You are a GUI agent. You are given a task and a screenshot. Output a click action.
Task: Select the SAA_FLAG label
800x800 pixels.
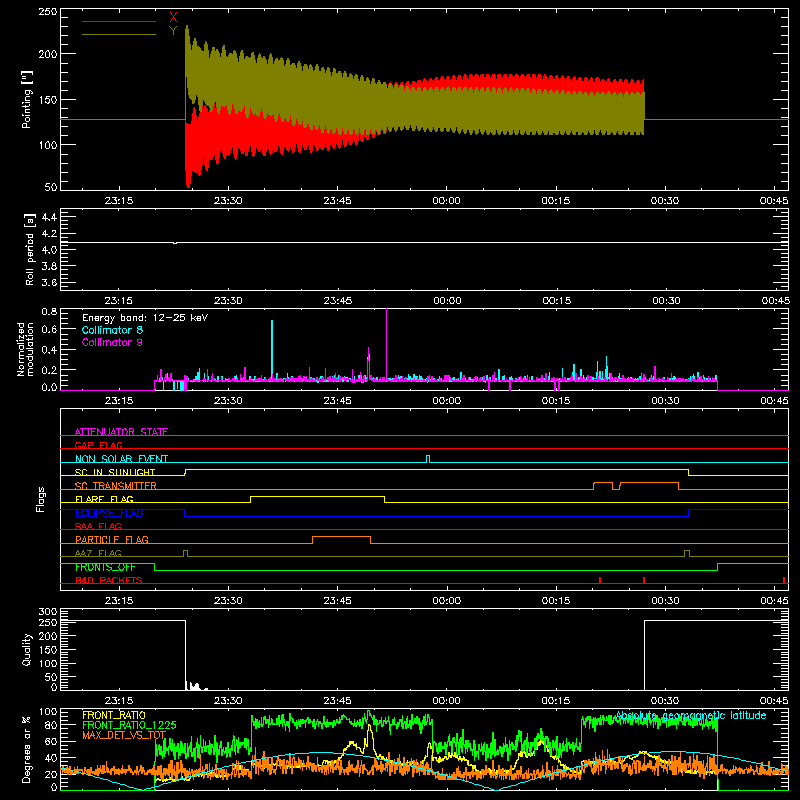click(98, 526)
